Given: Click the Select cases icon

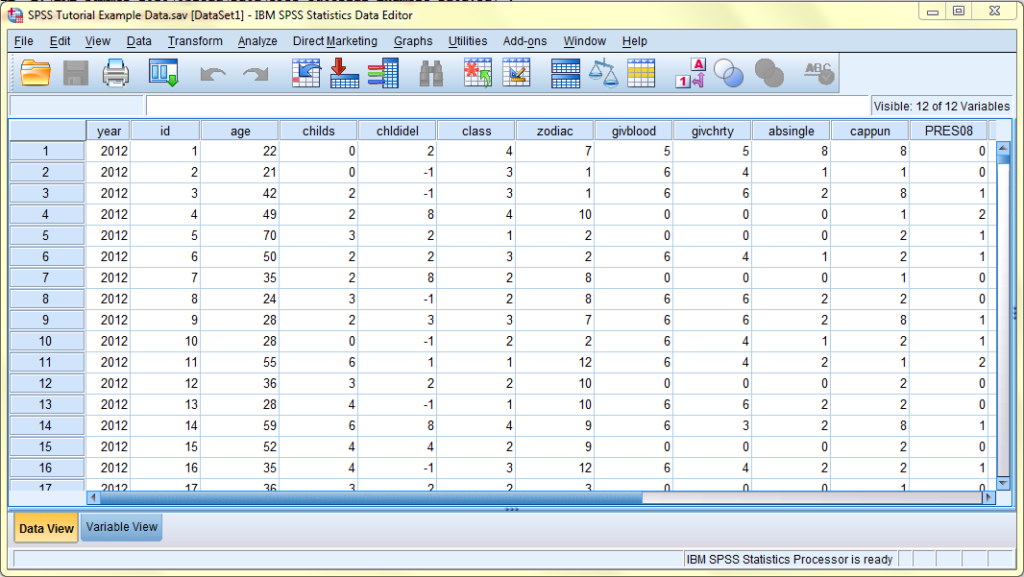Looking at the screenshot, I should tap(641, 73).
